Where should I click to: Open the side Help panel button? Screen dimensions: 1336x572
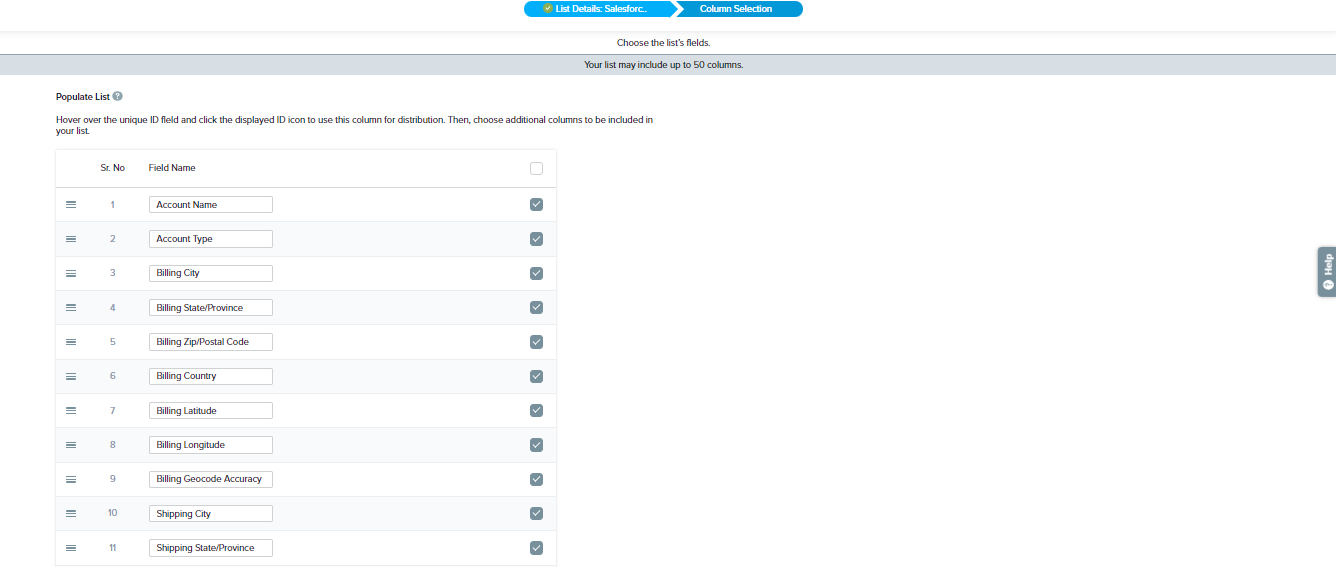tap(1326, 271)
